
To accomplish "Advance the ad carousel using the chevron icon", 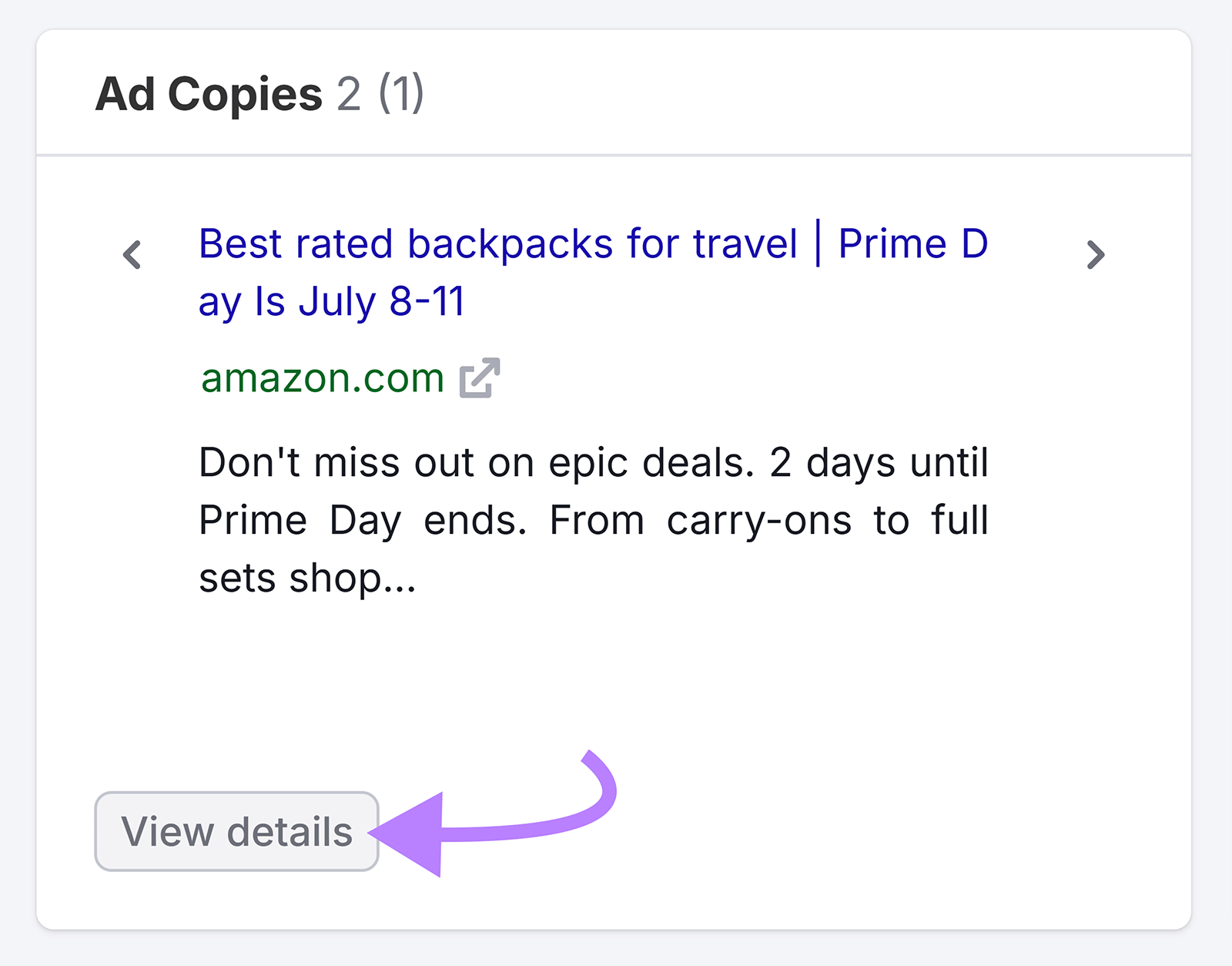I will pyautogui.click(x=1096, y=255).
